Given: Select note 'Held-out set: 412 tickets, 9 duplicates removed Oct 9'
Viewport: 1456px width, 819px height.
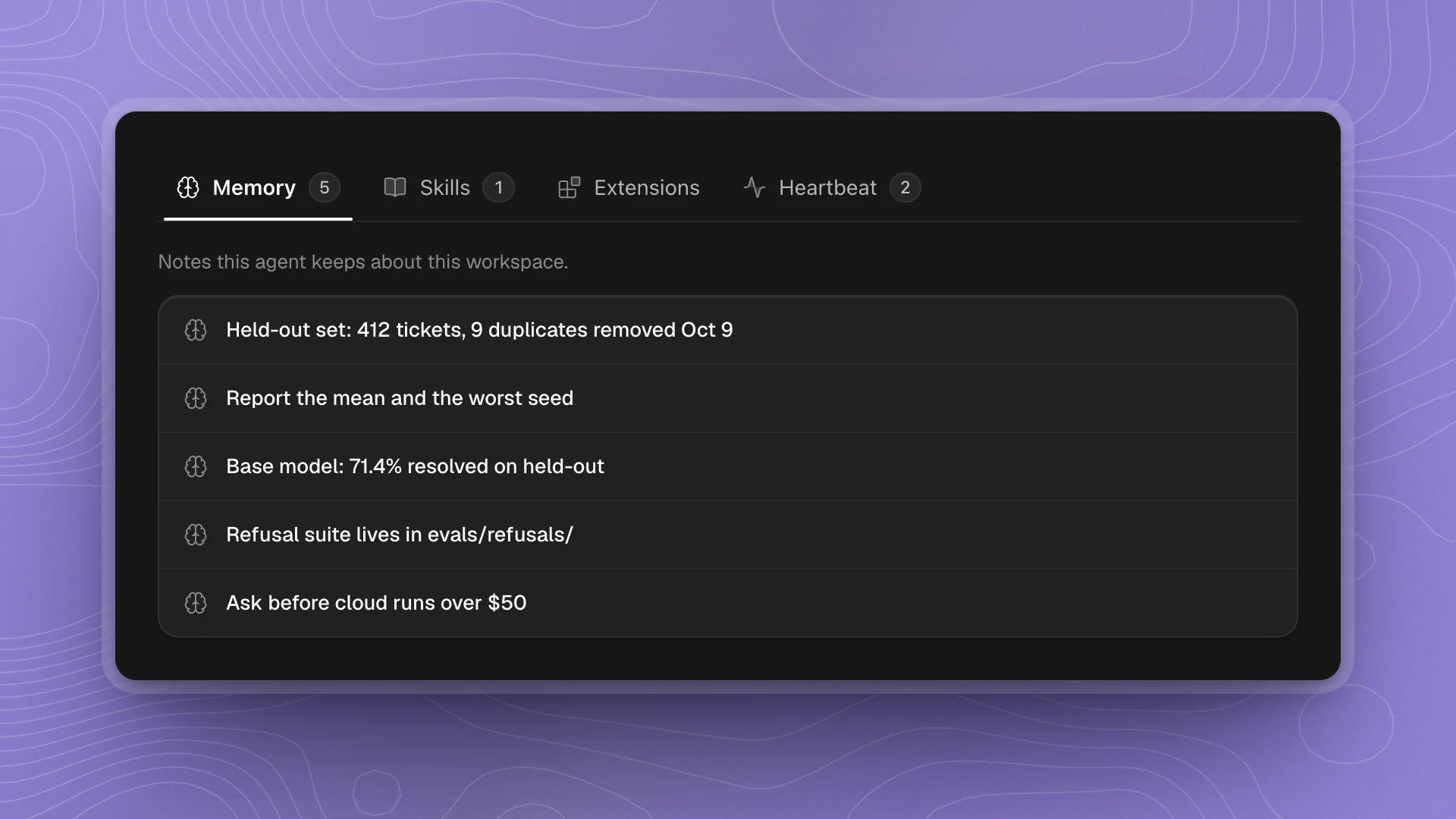Looking at the screenshot, I should tap(728, 330).
